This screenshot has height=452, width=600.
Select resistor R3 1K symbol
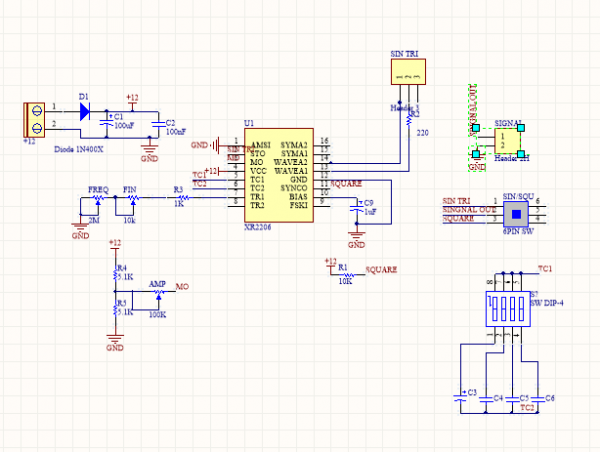coord(184,197)
